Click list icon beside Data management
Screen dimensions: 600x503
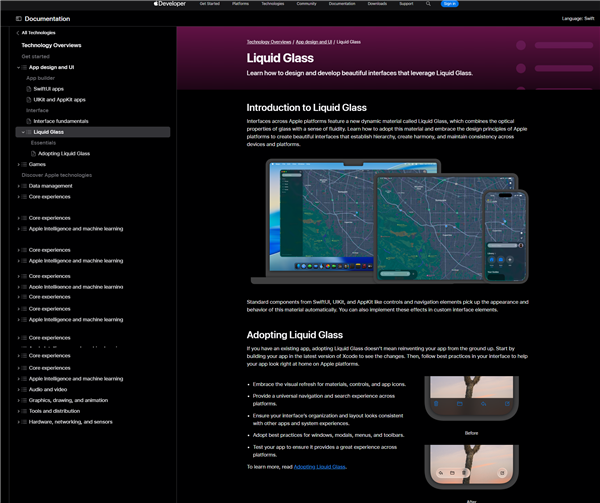[24, 186]
